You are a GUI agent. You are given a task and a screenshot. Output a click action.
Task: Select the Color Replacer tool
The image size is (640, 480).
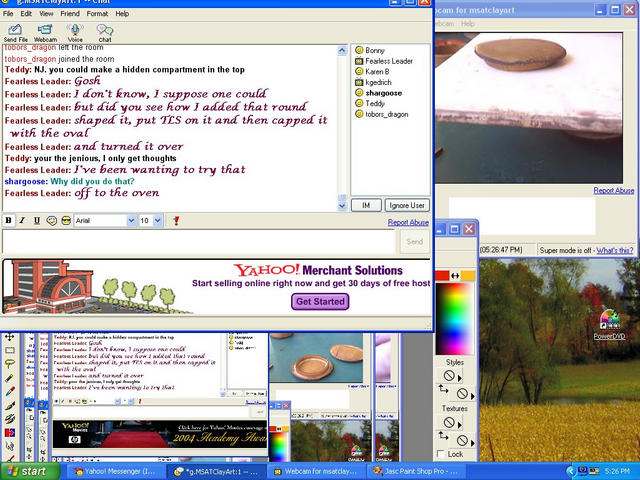[9, 432]
